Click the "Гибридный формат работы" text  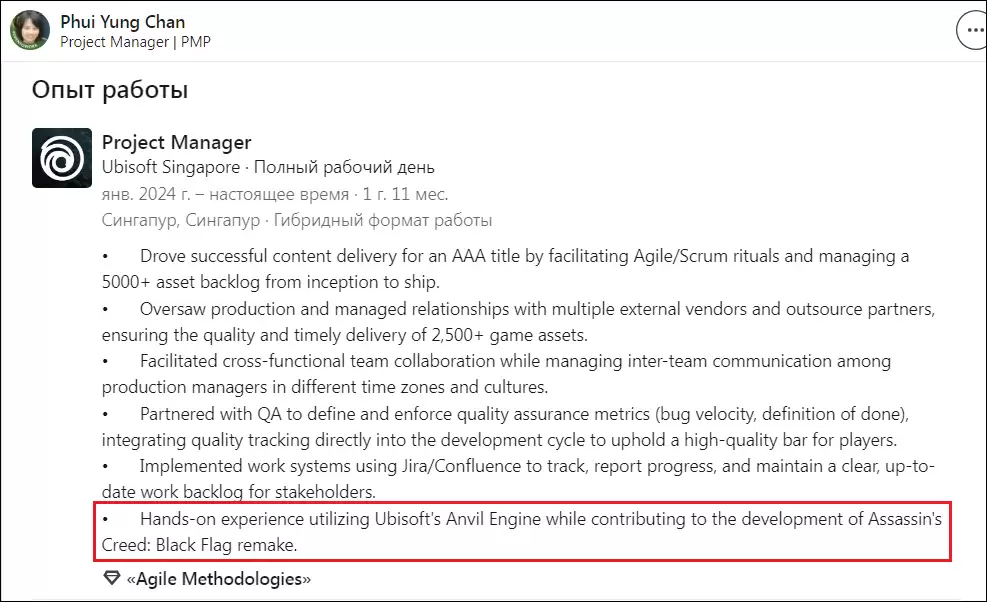(380, 220)
